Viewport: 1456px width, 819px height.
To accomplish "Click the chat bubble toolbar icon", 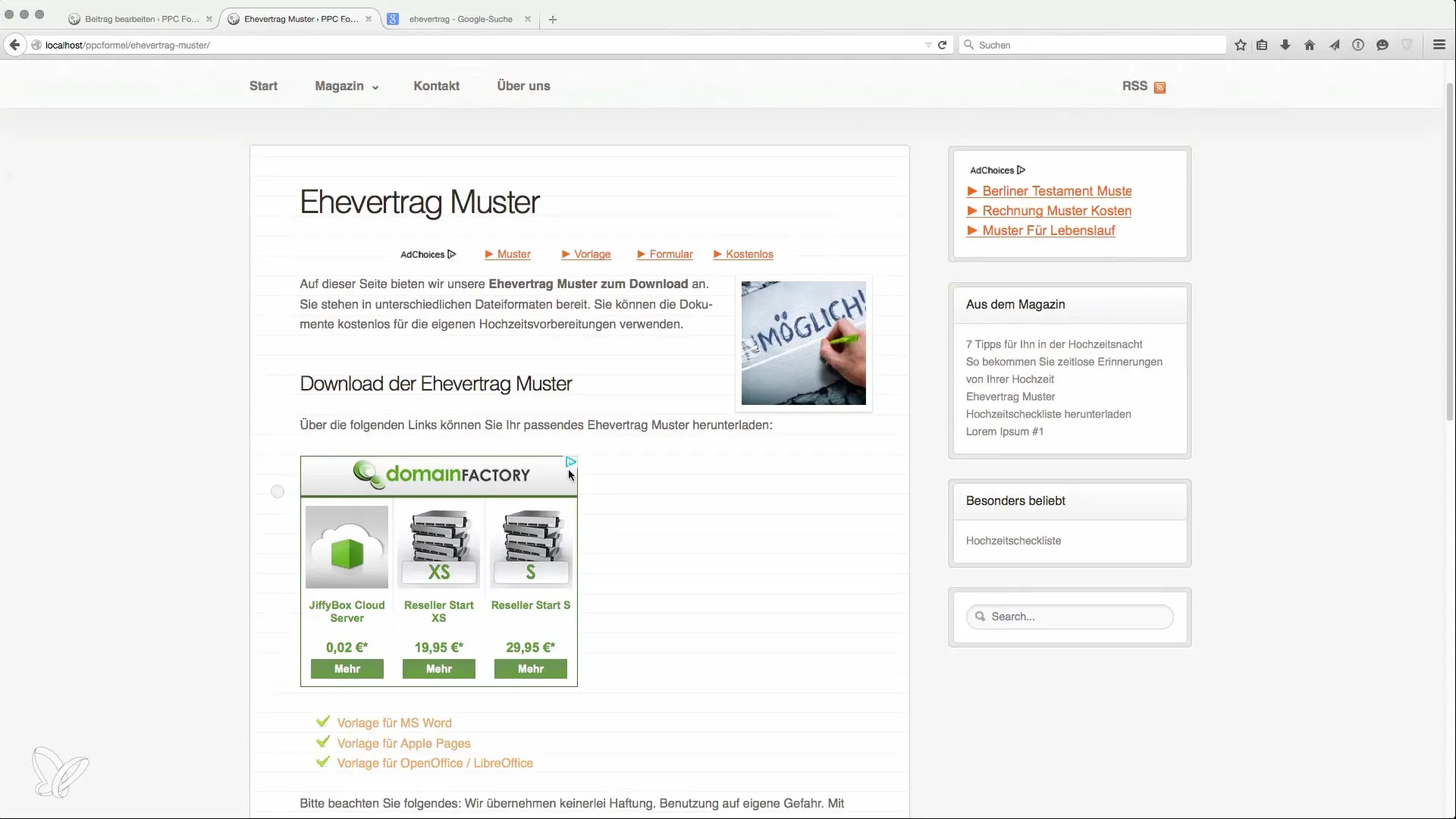I will [x=1382, y=45].
